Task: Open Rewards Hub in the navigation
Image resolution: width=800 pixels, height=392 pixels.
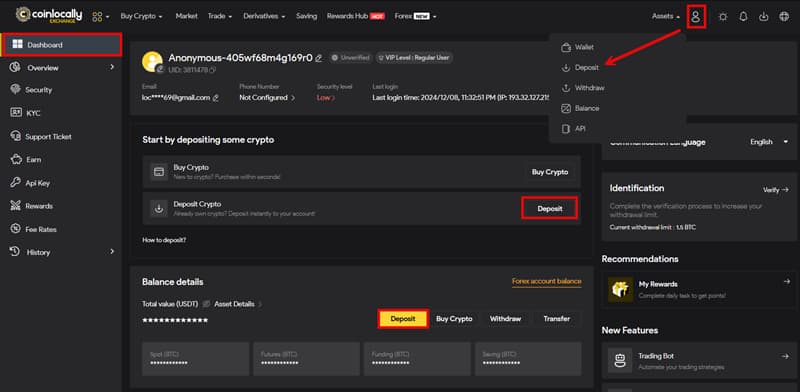Action: (x=356, y=16)
